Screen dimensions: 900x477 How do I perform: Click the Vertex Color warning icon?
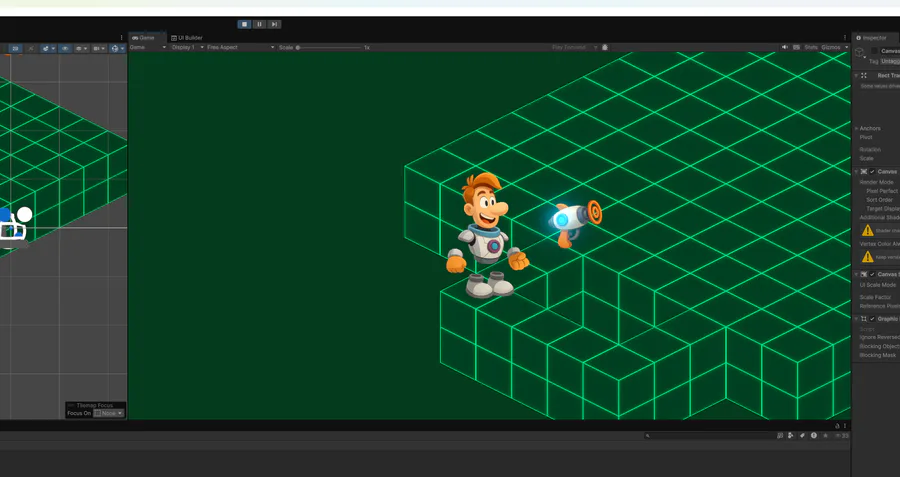(868, 257)
